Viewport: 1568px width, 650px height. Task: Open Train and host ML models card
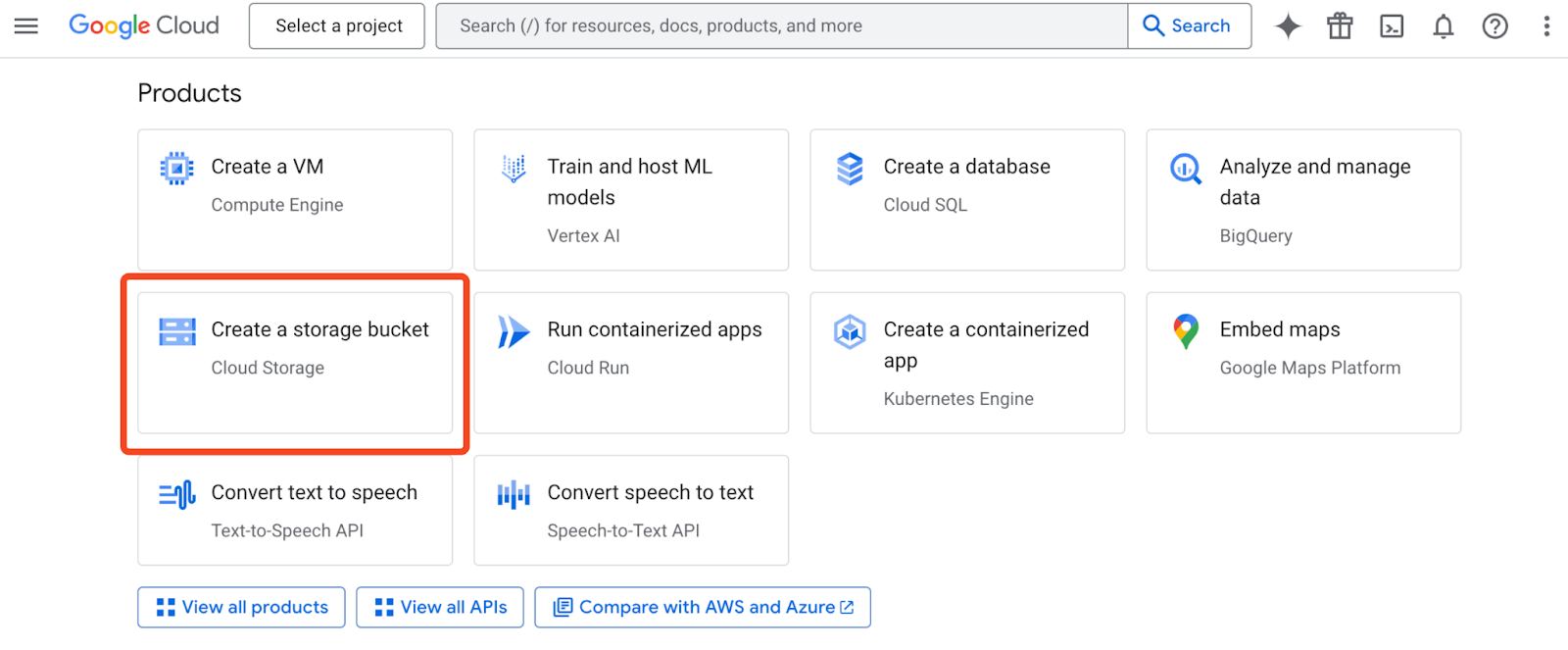630,182
